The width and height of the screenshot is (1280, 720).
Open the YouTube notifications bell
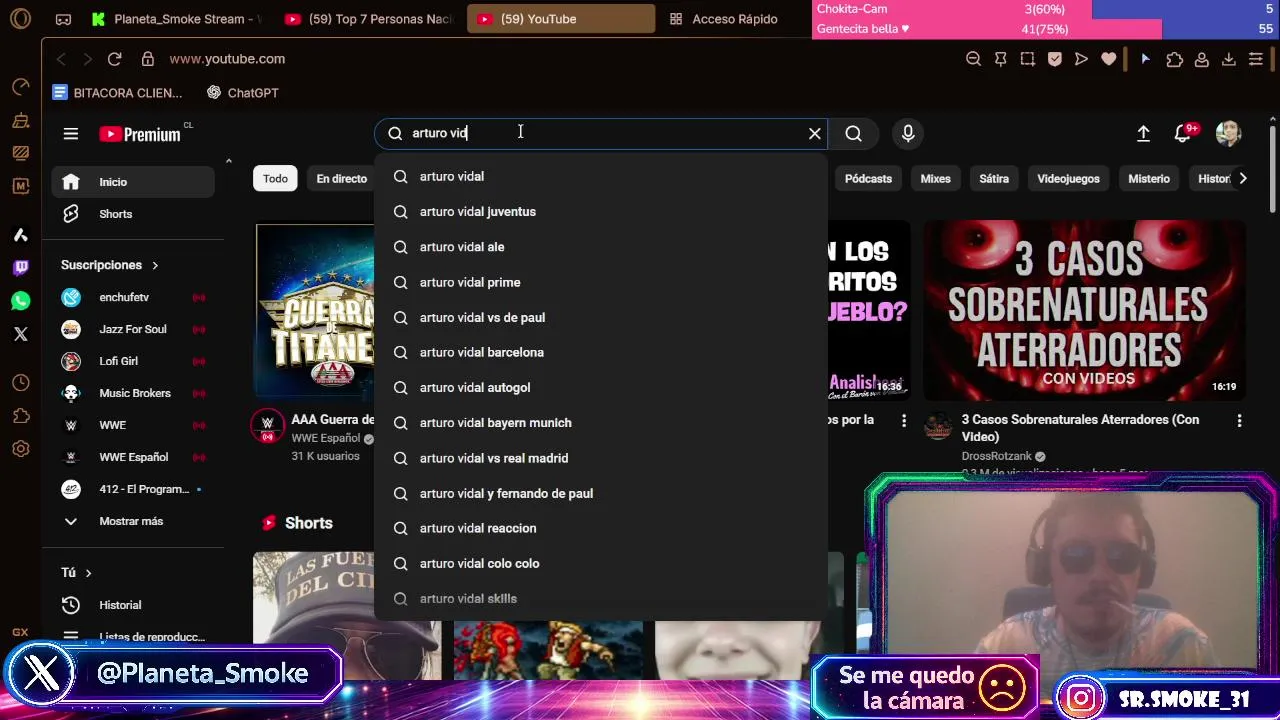pyautogui.click(x=1184, y=133)
